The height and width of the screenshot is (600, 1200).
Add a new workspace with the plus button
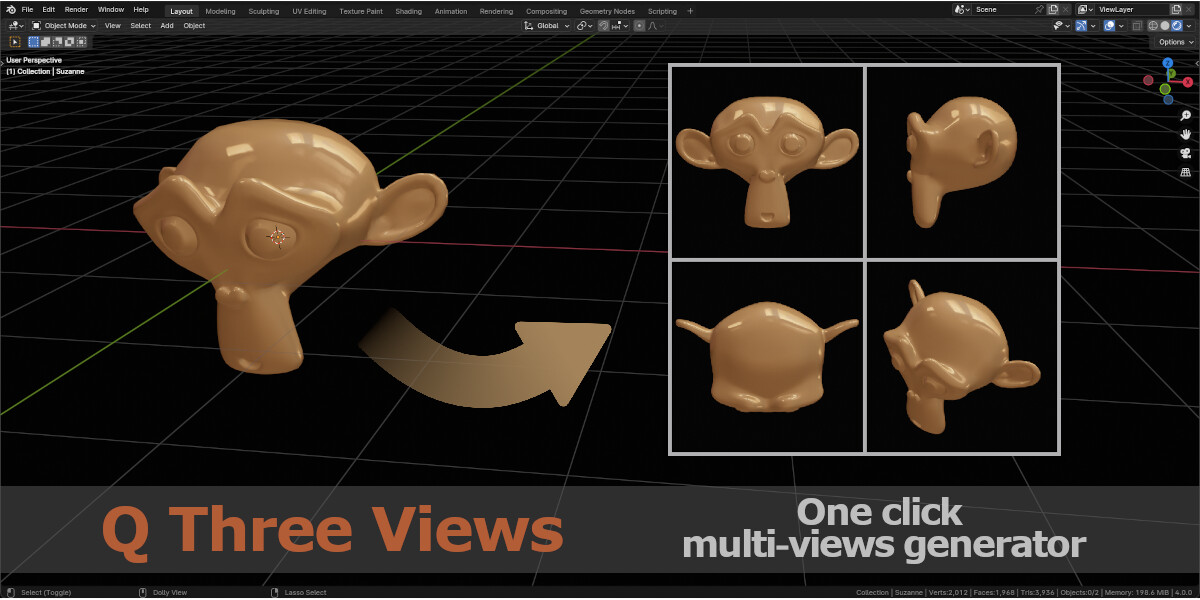tap(688, 10)
